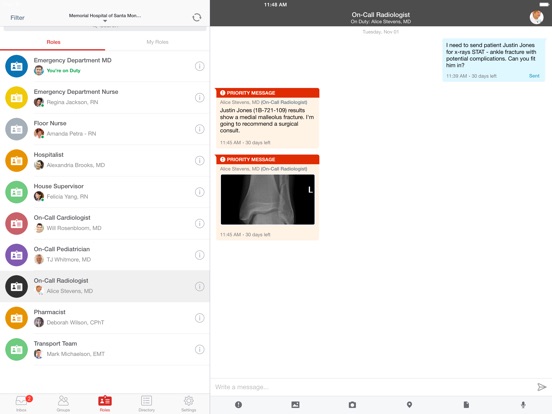Viewport: 552px width, 414px height.
Task: Send message with the paper plane icon
Action: pyautogui.click(x=542, y=387)
